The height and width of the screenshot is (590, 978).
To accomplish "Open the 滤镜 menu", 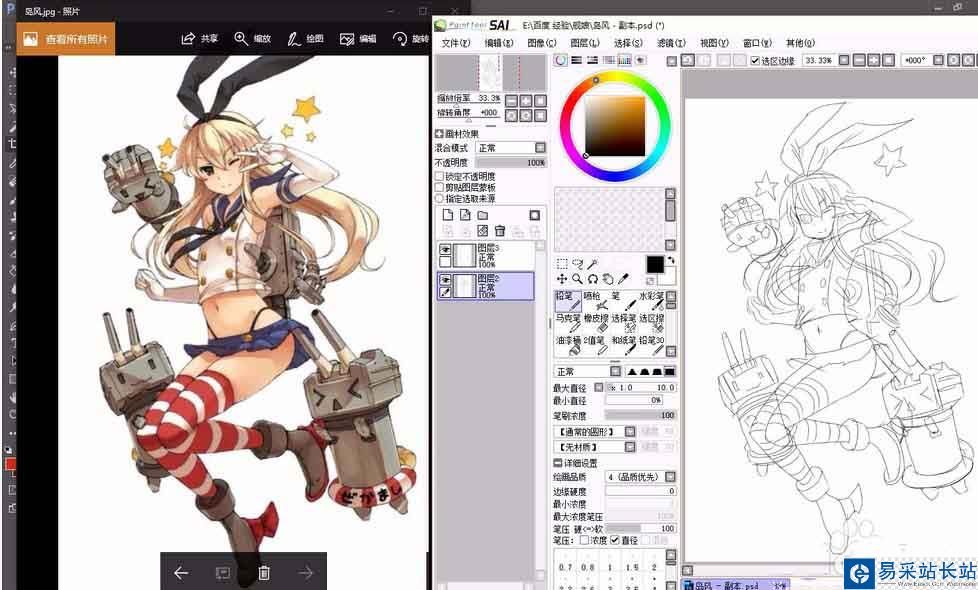I will (x=671, y=43).
